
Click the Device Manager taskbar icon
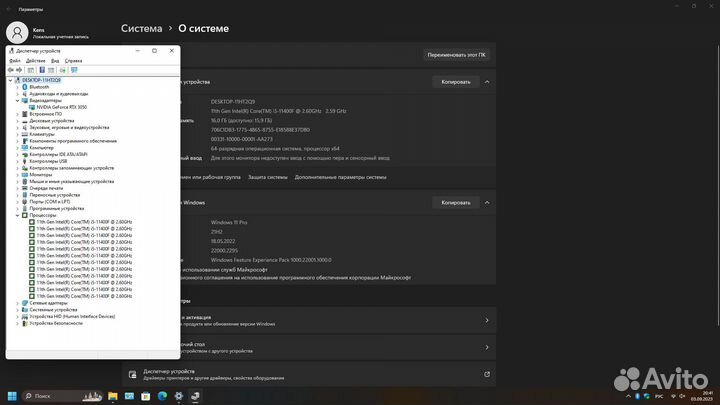pyautogui.click(x=195, y=396)
